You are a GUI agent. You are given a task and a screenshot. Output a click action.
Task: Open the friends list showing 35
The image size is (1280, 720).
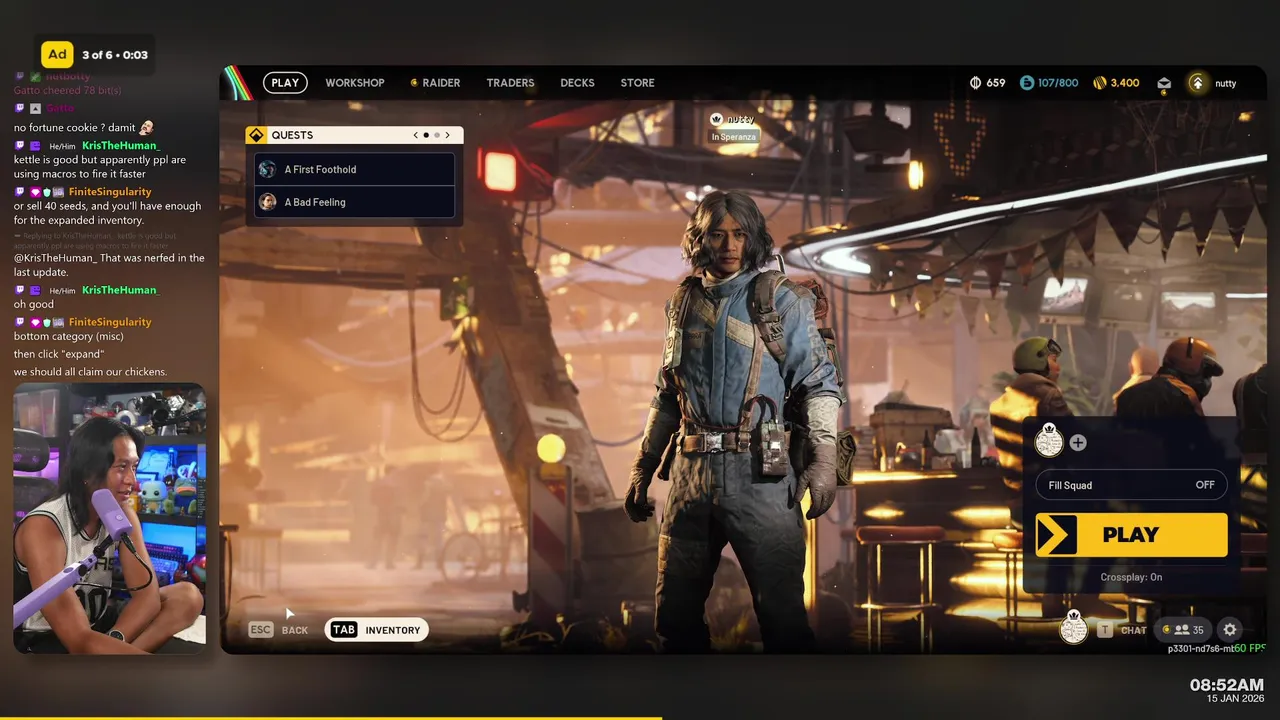1185,630
